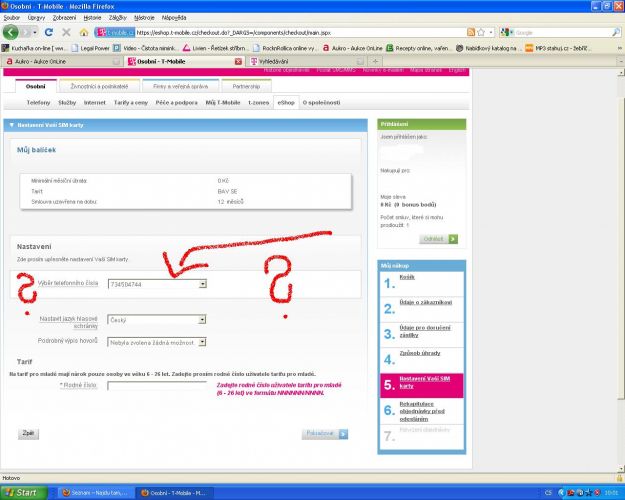Select the Osobní section tab
Viewport: 625px width, 500px height.
point(36,87)
